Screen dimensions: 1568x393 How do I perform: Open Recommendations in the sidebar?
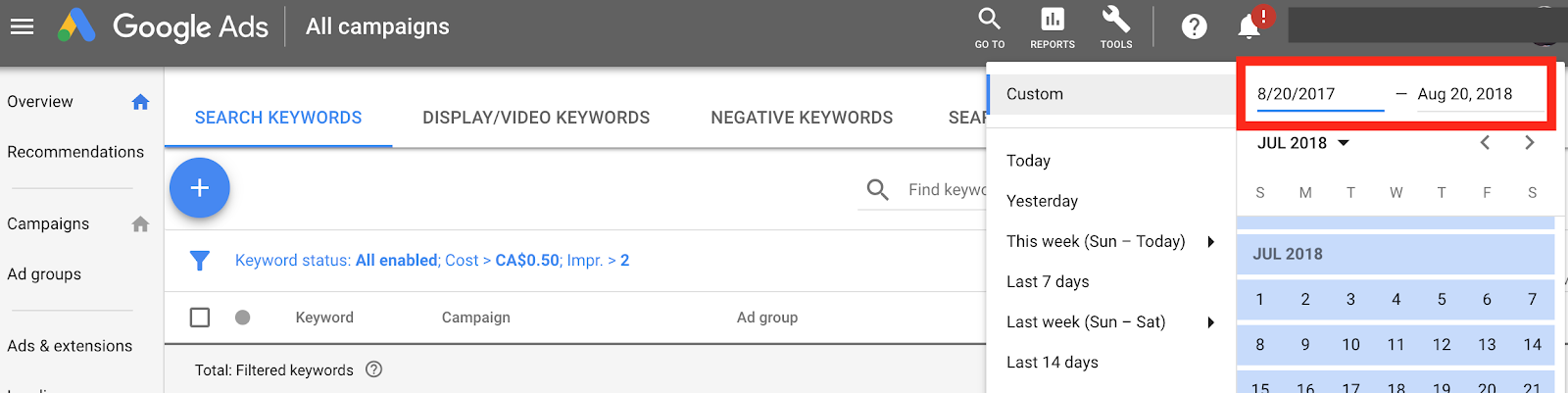pos(75,152)
